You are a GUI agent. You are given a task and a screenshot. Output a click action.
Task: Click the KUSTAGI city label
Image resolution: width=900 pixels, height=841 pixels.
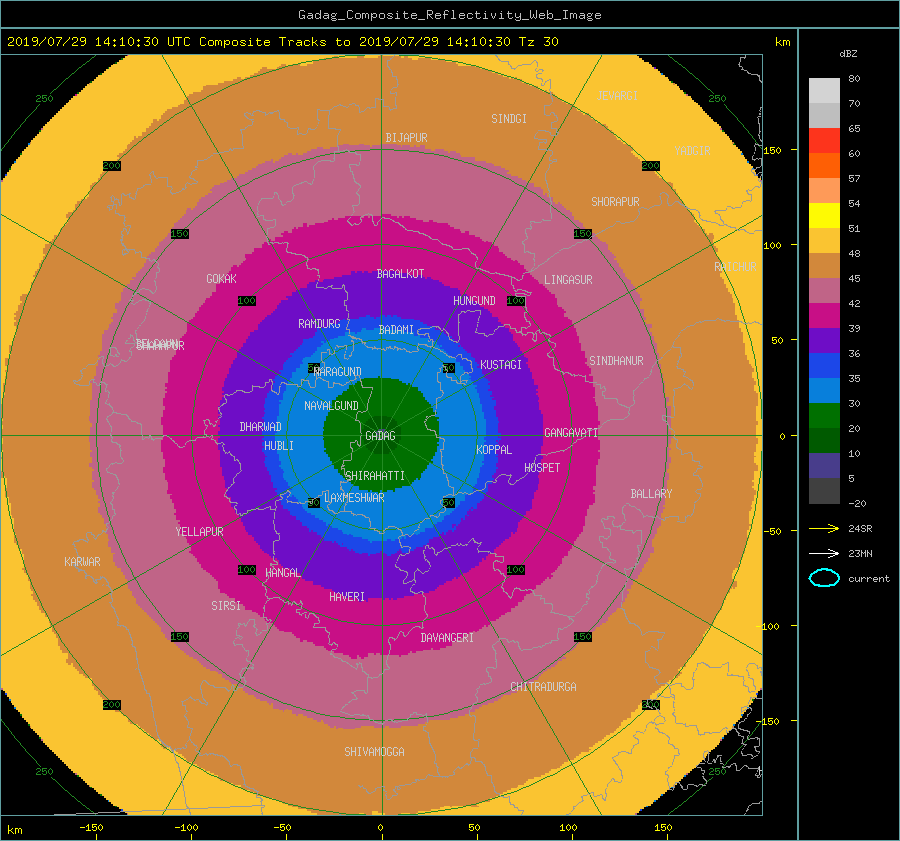tap(501, 365)
